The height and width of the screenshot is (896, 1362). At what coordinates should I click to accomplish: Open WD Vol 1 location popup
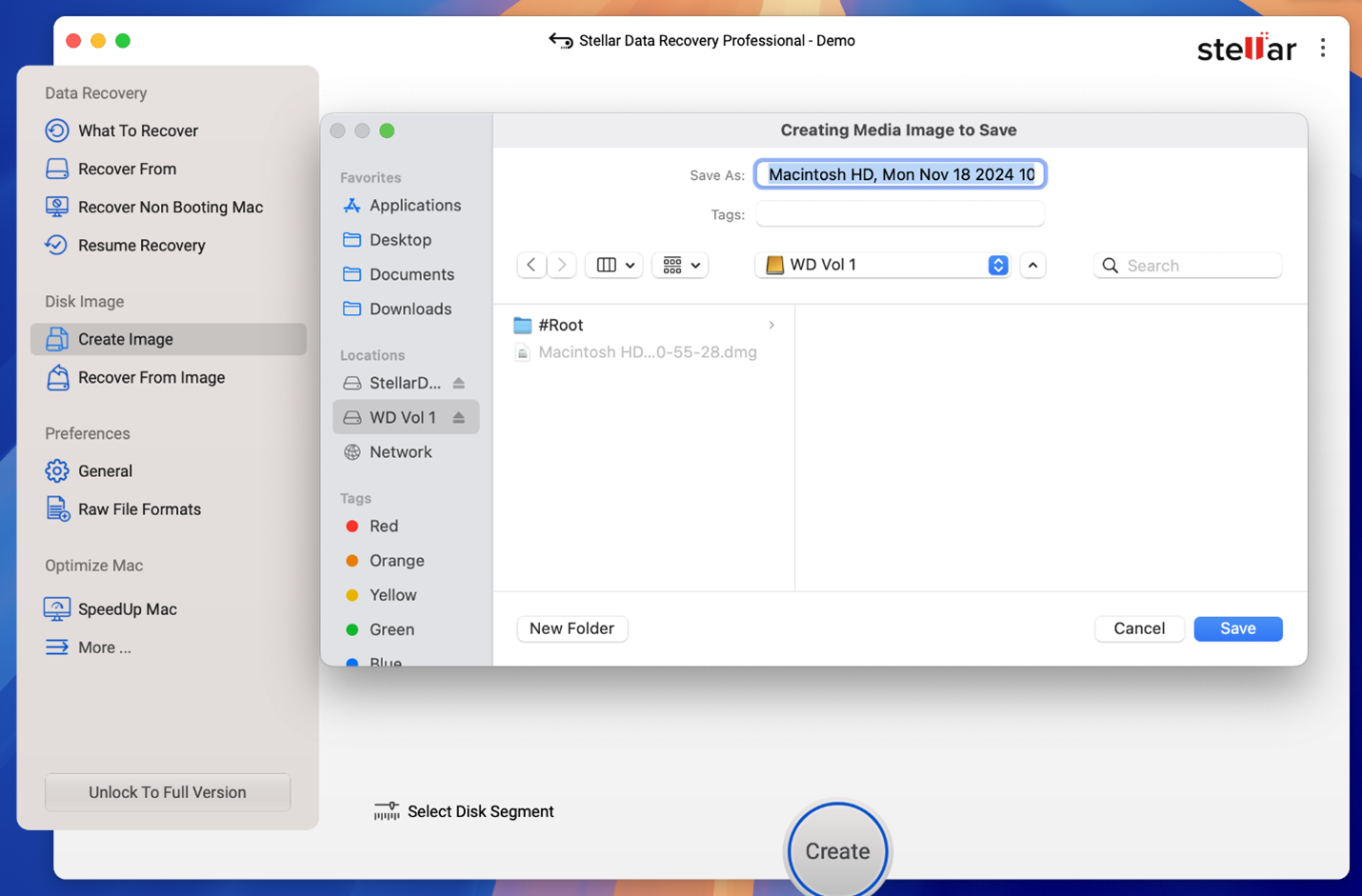882,265
